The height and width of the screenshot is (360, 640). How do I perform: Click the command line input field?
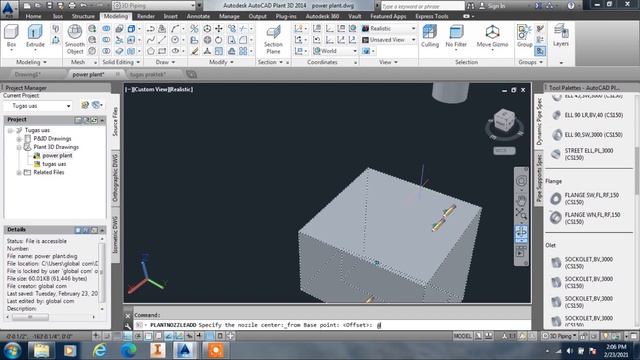pyautogui.click(x=333, y=325)
